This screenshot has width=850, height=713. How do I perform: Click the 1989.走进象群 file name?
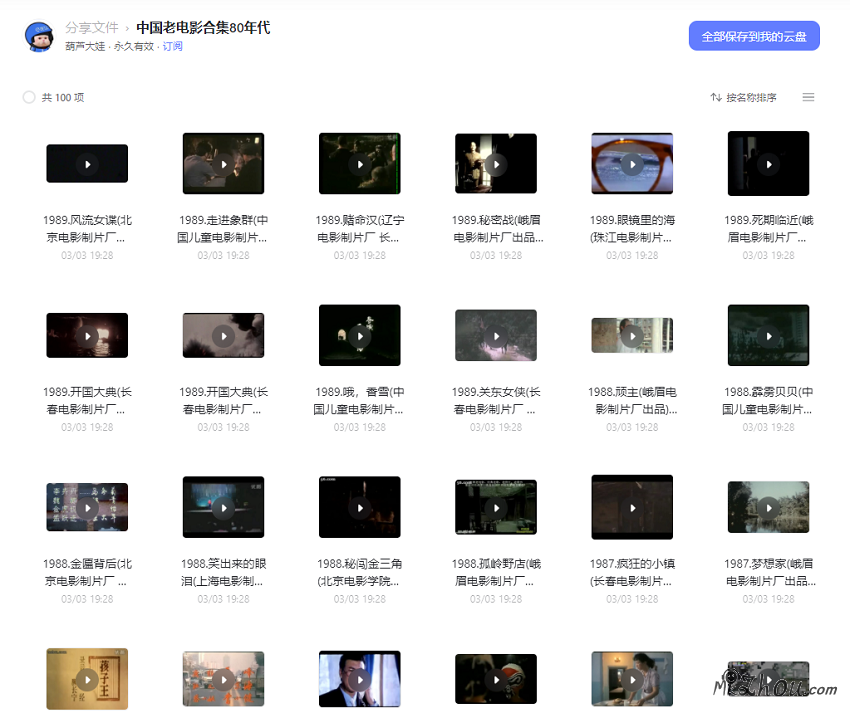pos(223,222)
